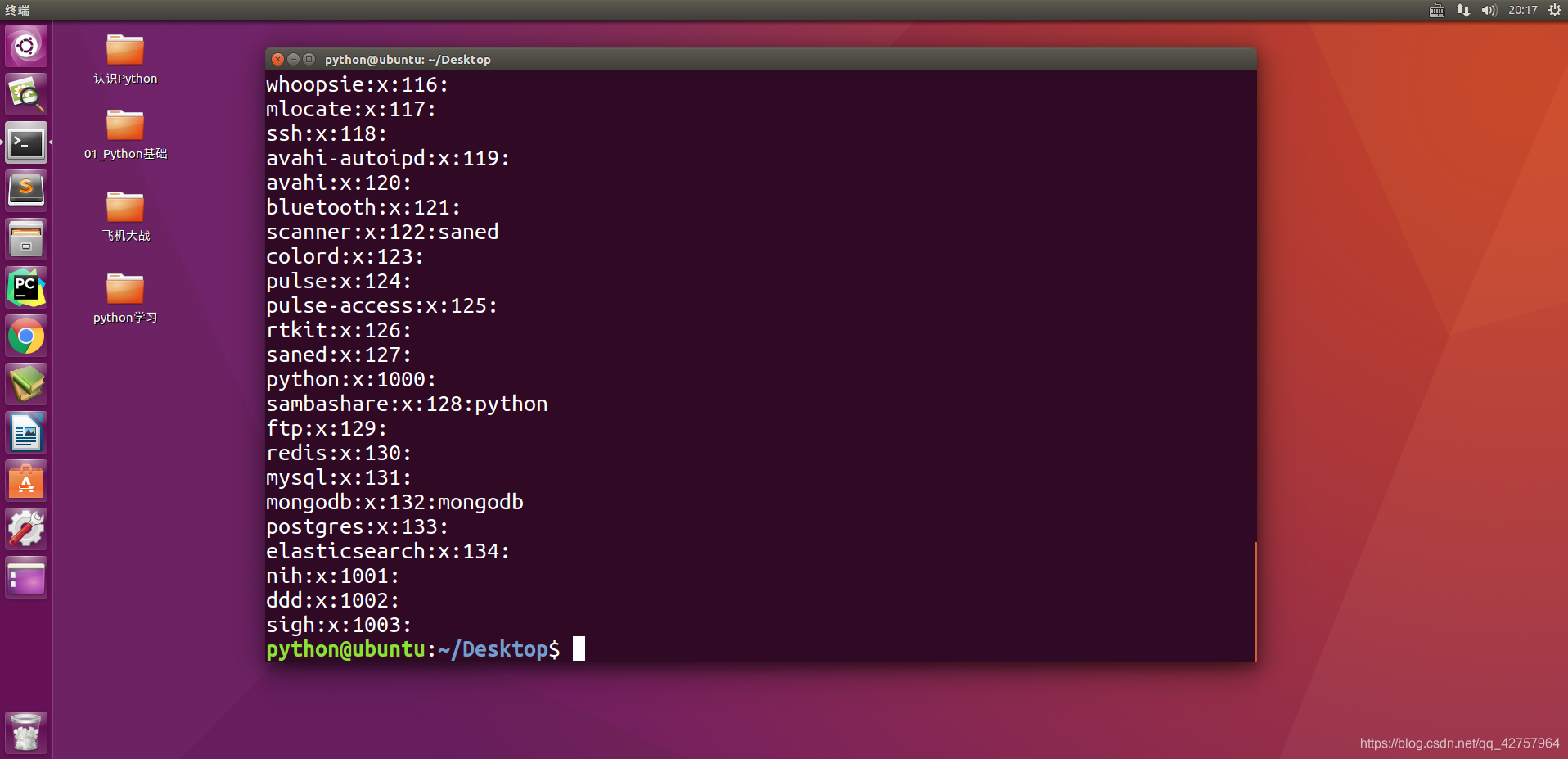1568x759 pixels.
Task: Close the terminal window
Action: (x=277, y=59)
